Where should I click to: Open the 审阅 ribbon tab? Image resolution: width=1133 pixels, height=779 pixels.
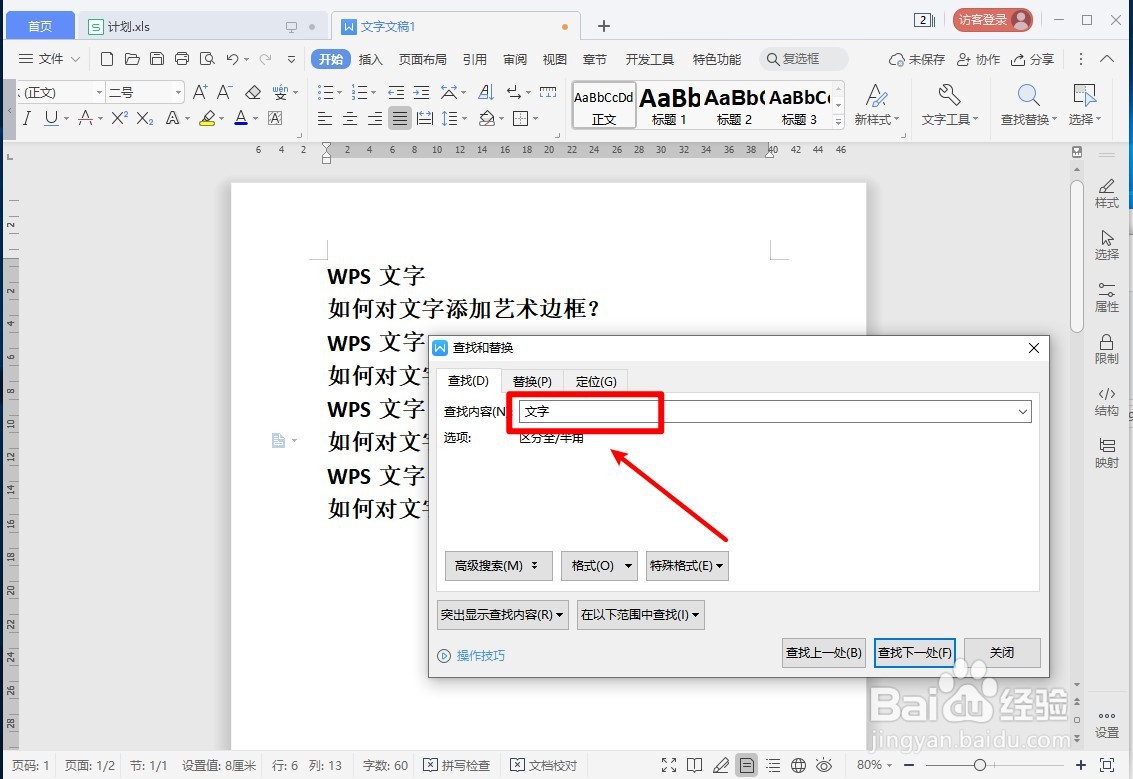click(515, 59)
